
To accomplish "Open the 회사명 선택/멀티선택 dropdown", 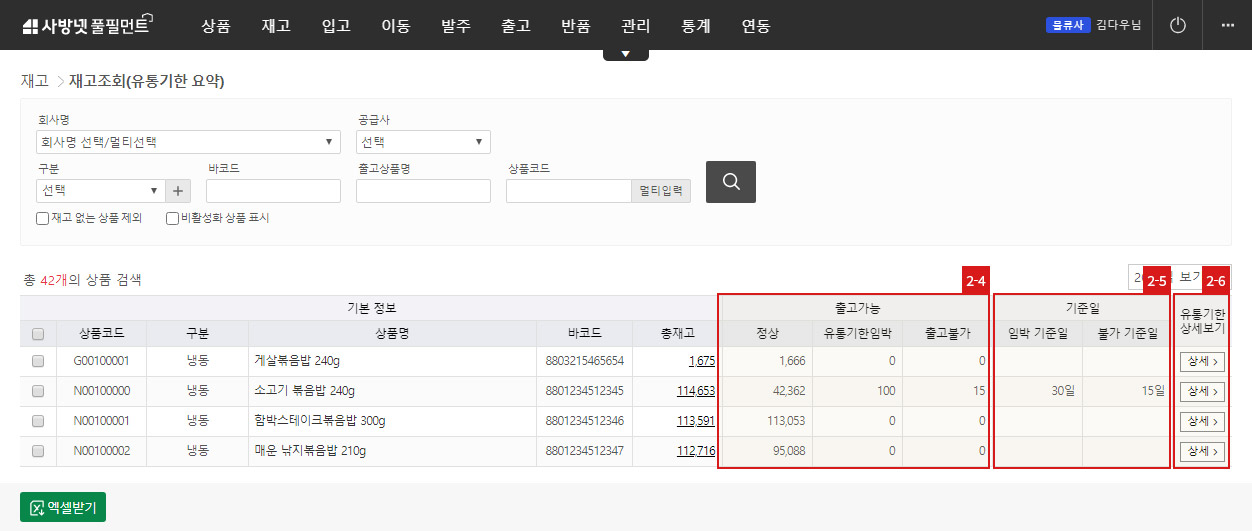I will click(x=188, y=142).
